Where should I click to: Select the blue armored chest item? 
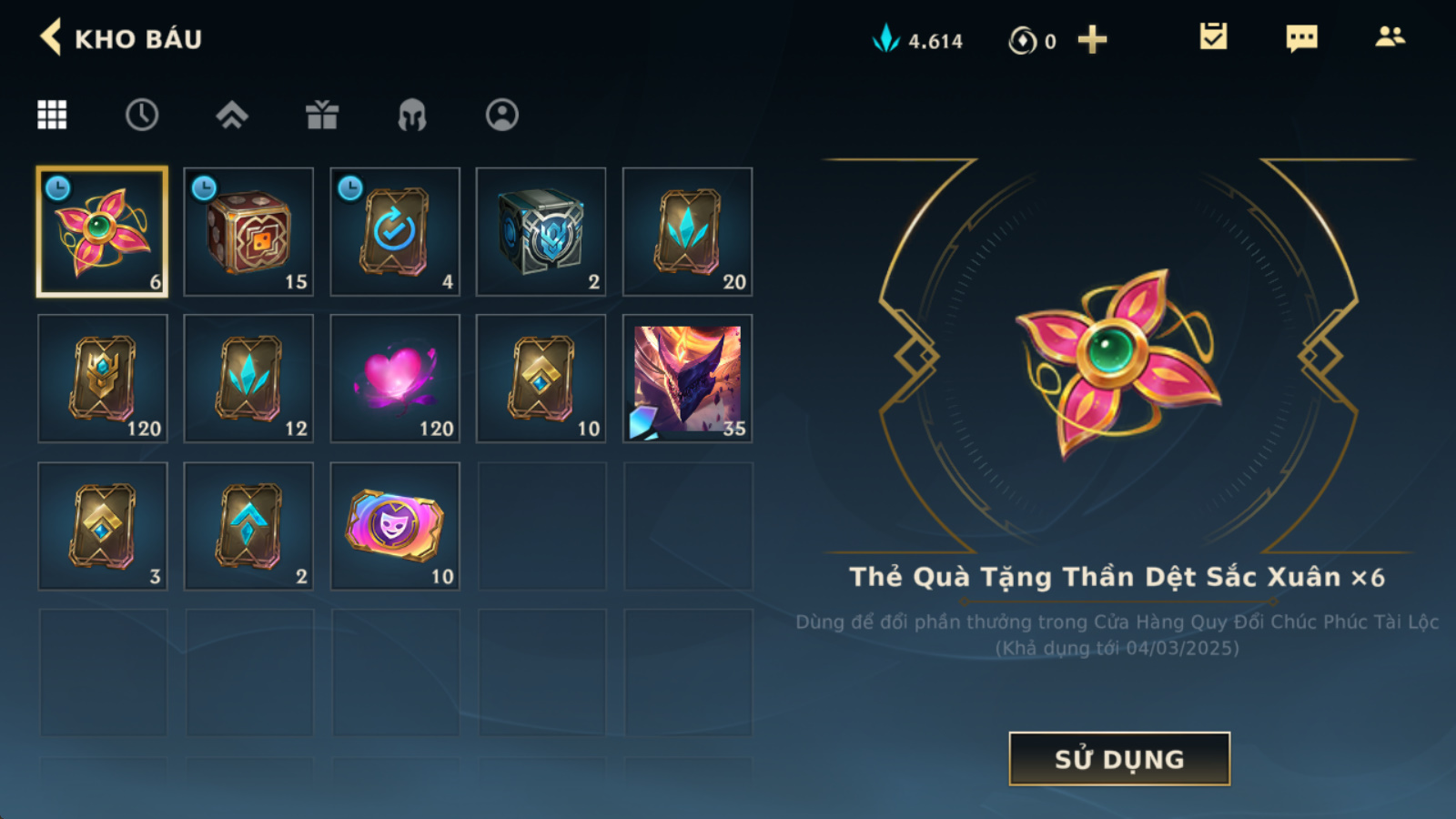(x=541, y=232)
